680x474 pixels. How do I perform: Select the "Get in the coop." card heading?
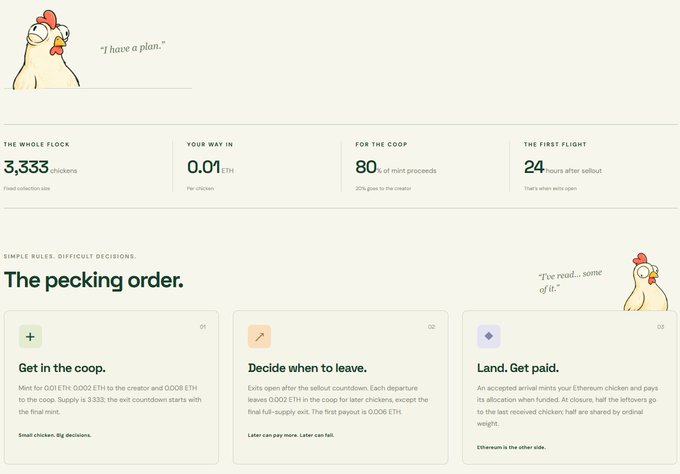click(x=62, y=368)
